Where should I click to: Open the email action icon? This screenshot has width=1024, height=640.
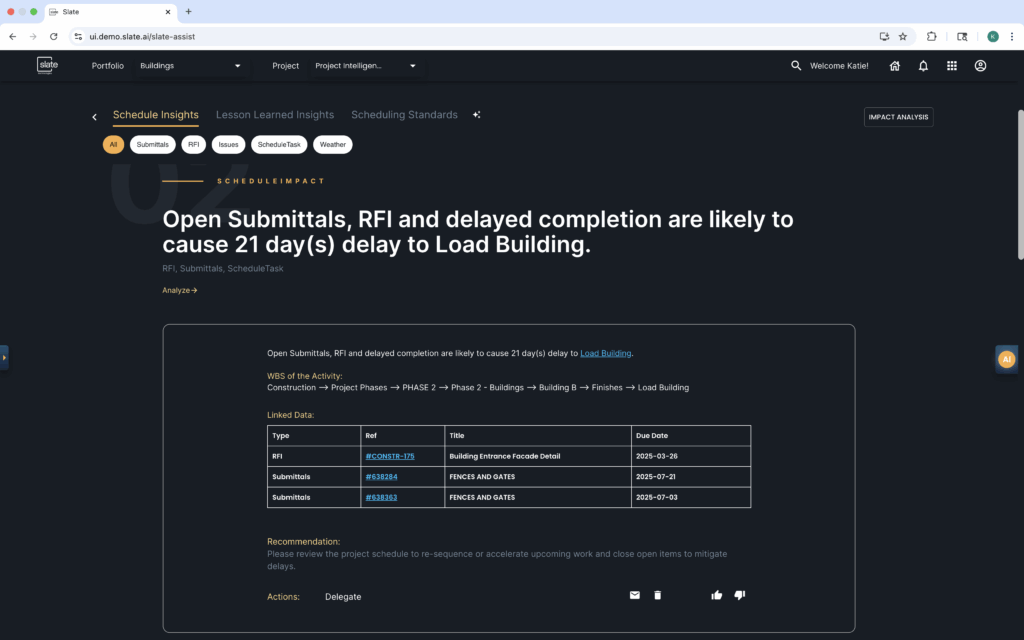point(634,594)
